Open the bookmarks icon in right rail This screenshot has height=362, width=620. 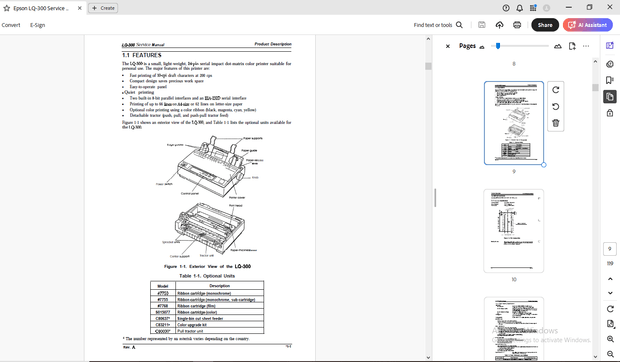(x=610, y=80)
